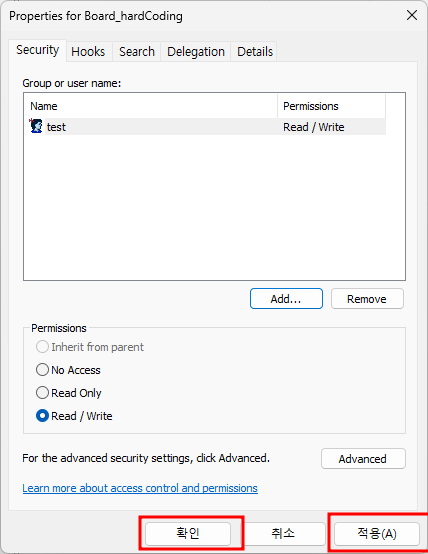Switch to the Security tab

pyautogui.click(x=37, y=50)
